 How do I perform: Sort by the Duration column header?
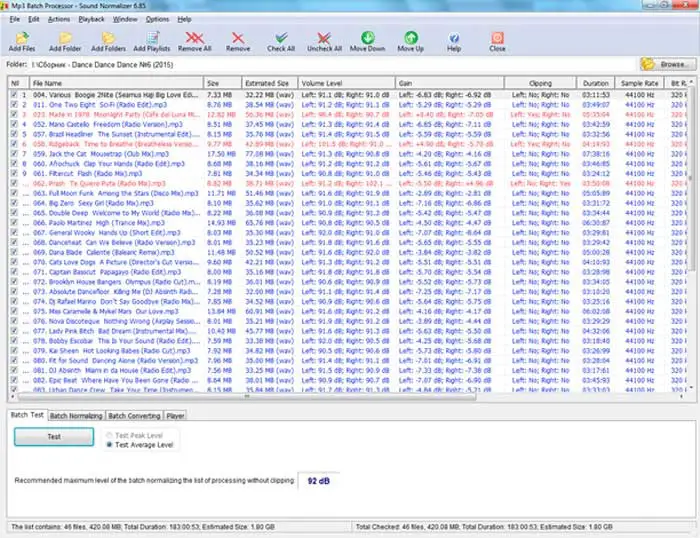(596, 83)
